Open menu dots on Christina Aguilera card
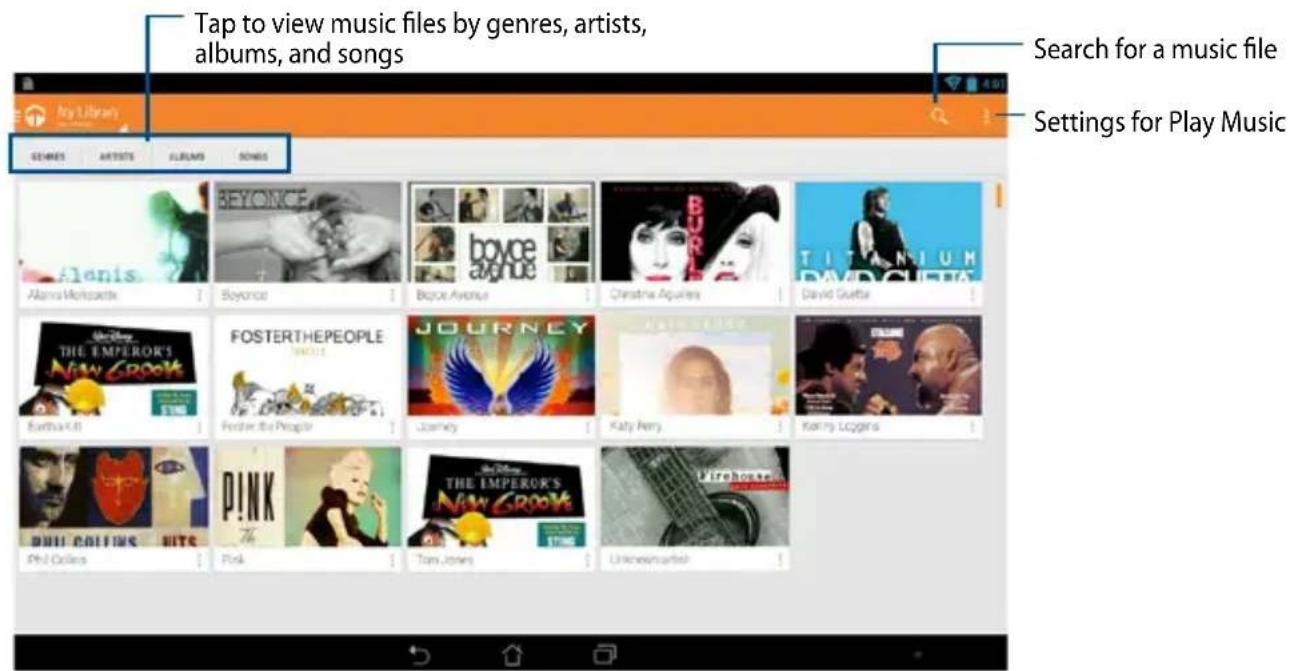Screen dimensions: 1290x671 coord(779,295)
